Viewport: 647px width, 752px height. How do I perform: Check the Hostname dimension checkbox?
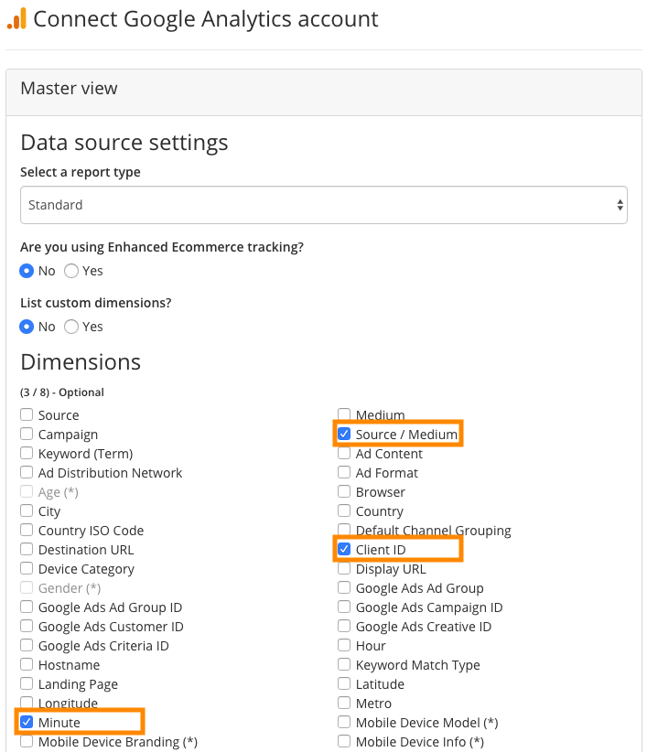(x=26, y=664)
